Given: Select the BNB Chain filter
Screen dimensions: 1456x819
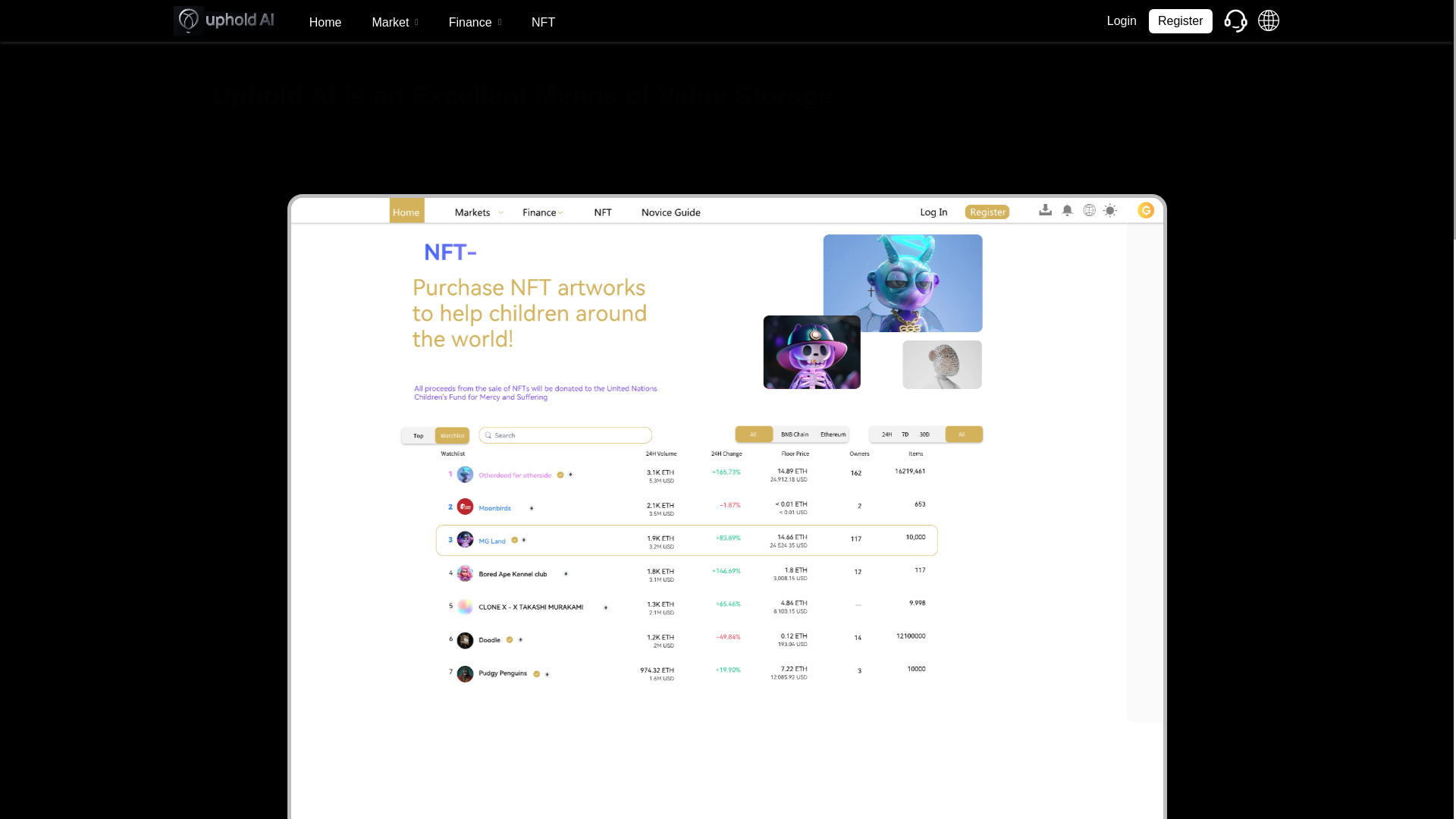Looking at the screenshot, I should [x=795, y=435].
